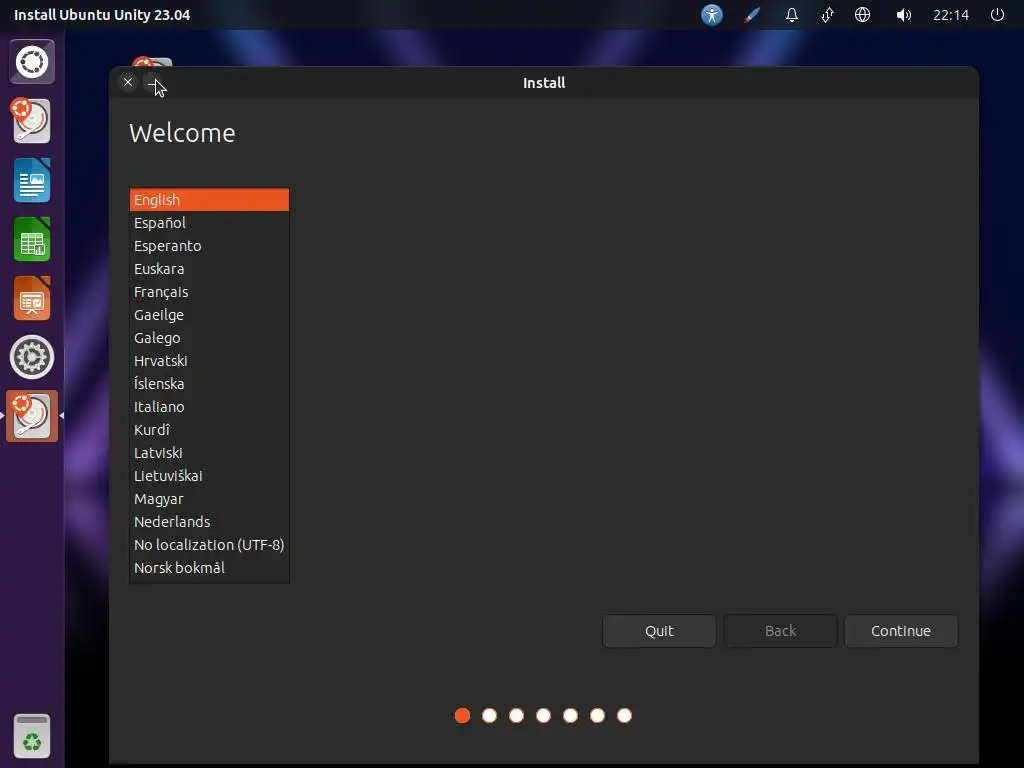Open notifications bell in top panel
Viewport: 1024px width, 768px height.
point(792,14)
